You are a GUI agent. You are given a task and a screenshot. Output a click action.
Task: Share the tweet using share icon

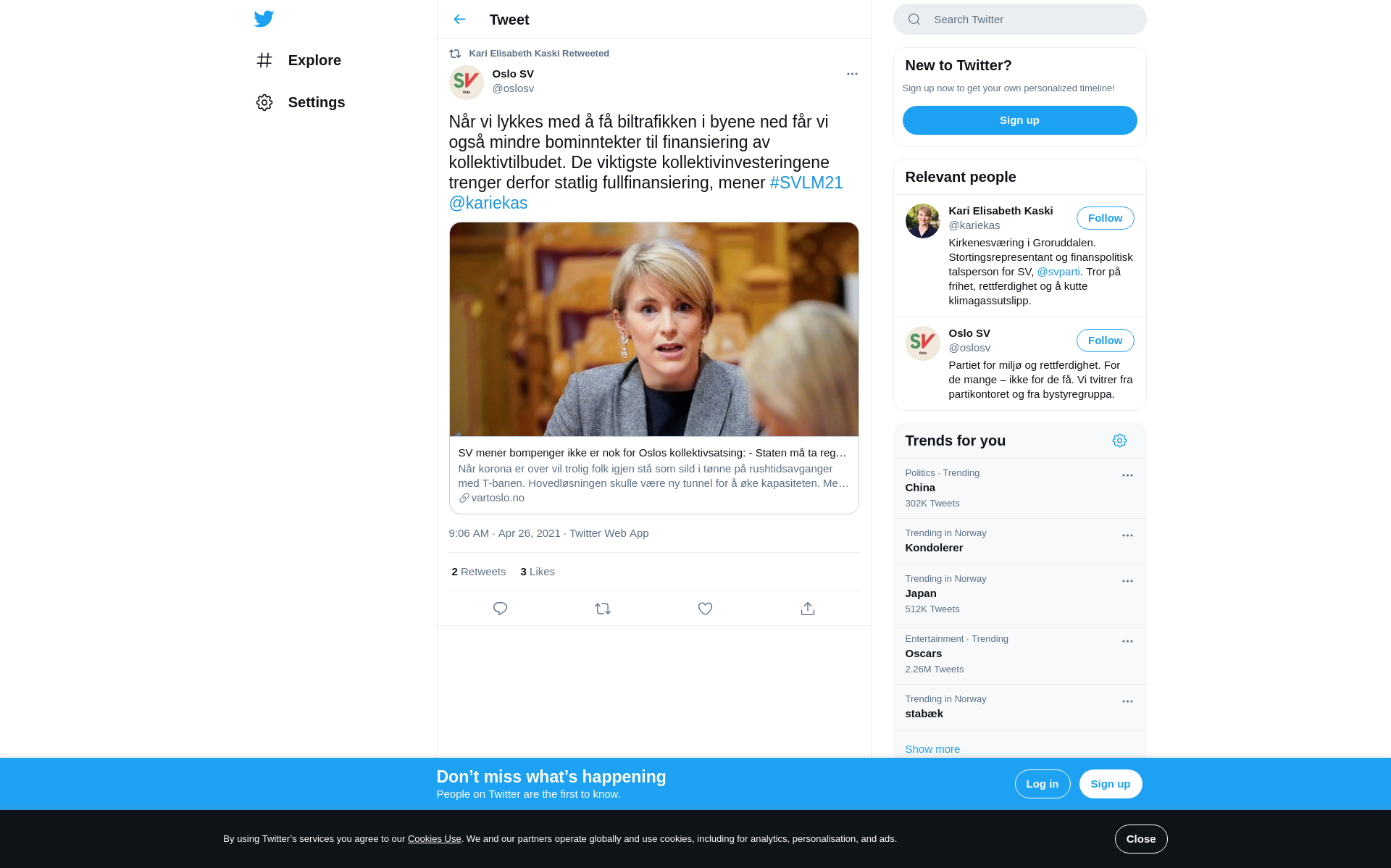click(x=808, y=609)
